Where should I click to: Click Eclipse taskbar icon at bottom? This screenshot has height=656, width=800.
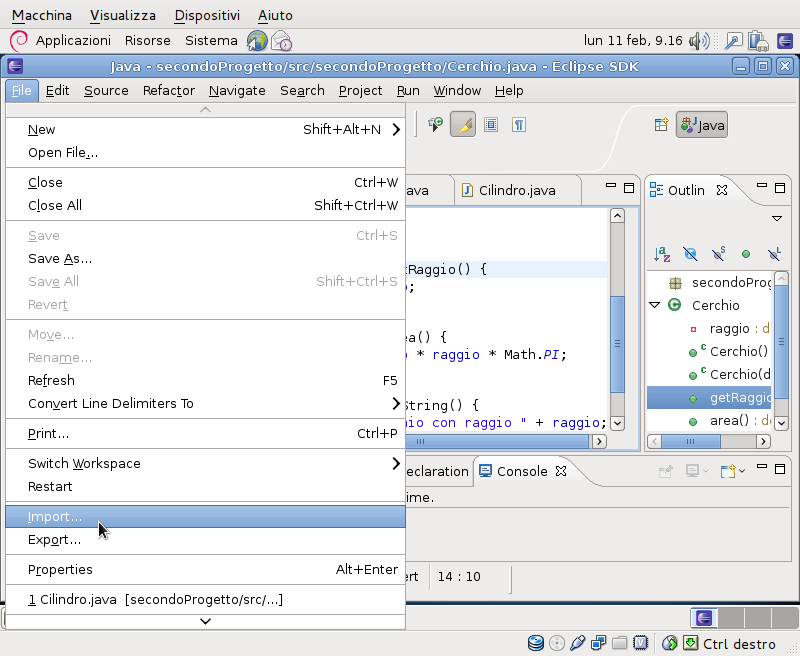(x=704, y=618)
